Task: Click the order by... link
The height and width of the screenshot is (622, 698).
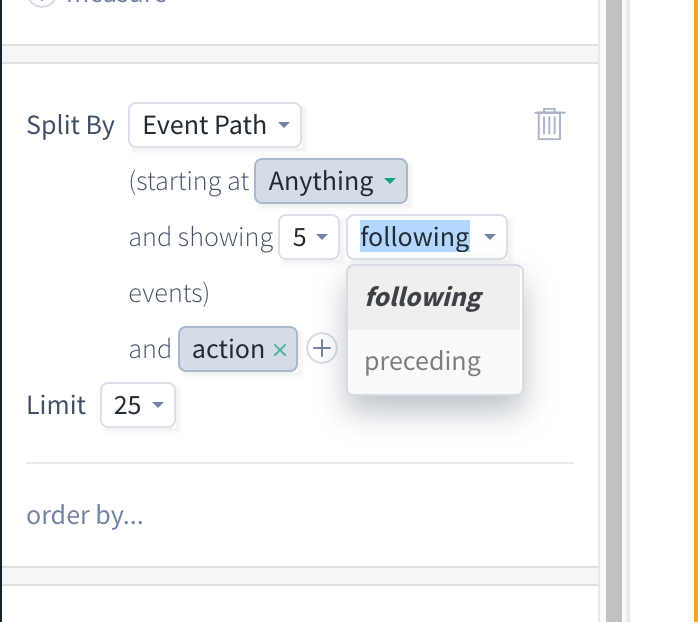Action: coord(85,515)
